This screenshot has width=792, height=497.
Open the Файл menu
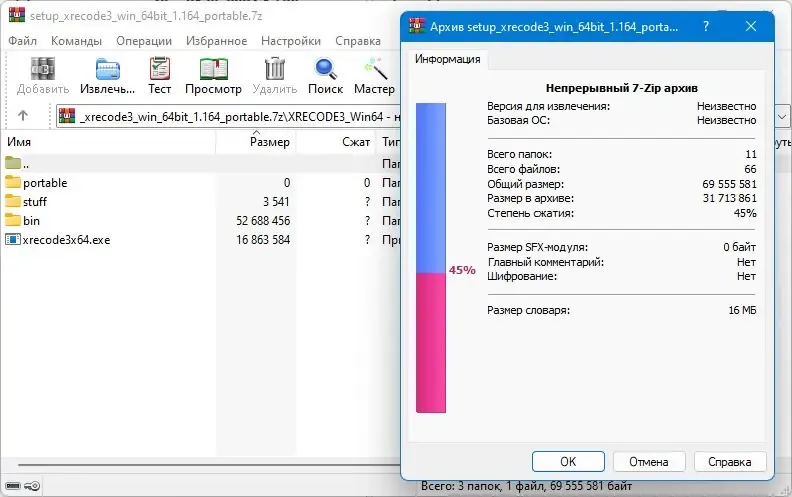coord(23,41)
